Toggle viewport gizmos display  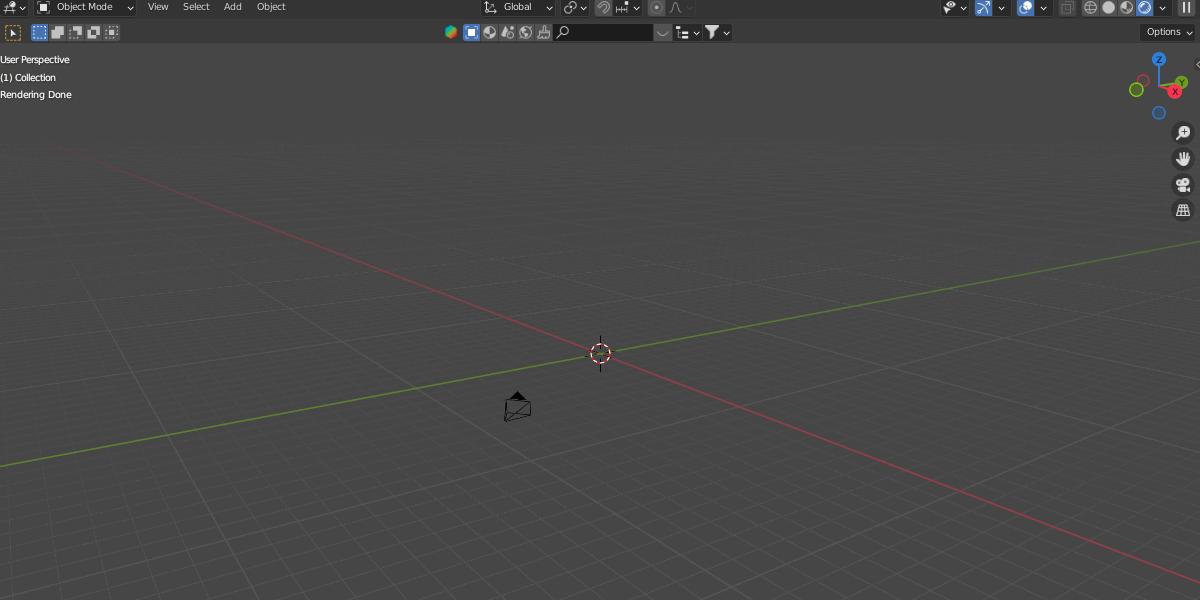983,7
